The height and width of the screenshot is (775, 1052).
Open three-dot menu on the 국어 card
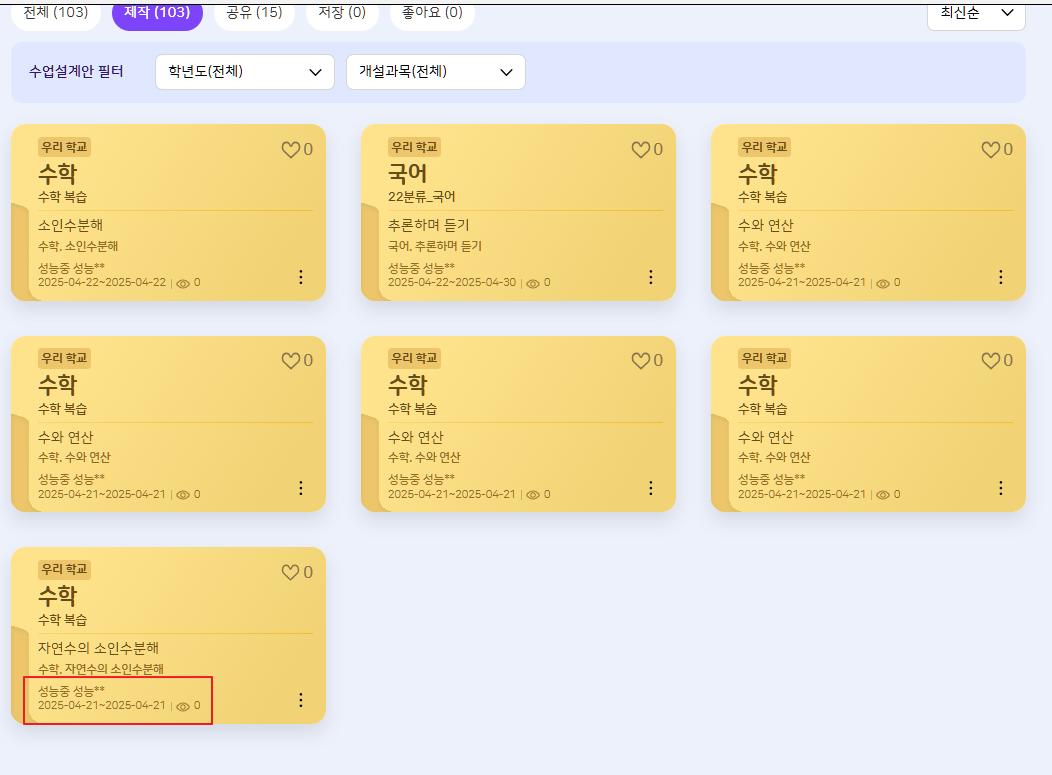(651, 277)
